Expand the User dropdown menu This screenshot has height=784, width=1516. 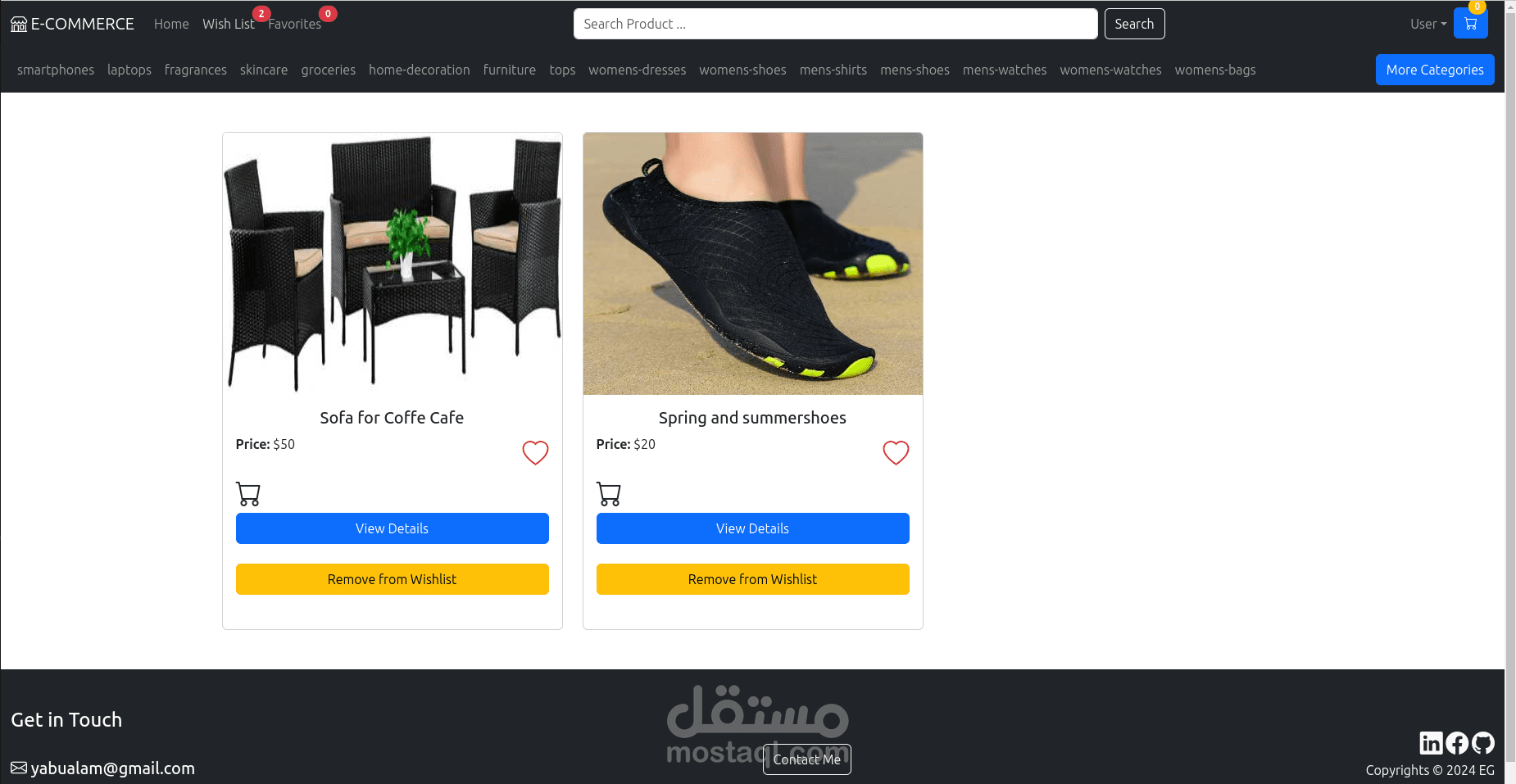(1428, 24)
